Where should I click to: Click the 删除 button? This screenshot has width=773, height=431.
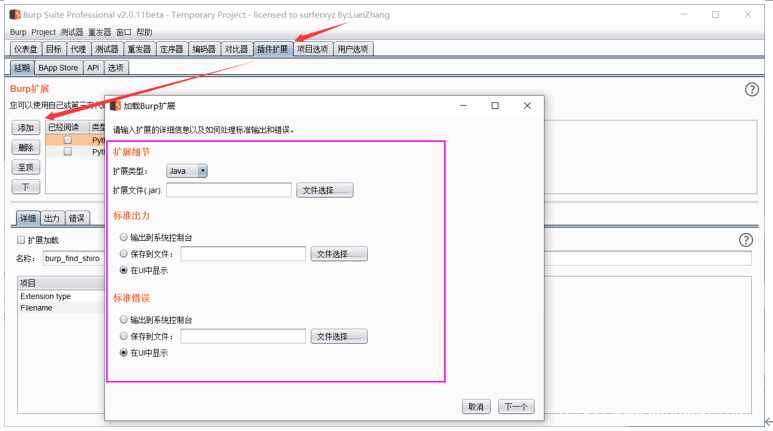(26, 147)
